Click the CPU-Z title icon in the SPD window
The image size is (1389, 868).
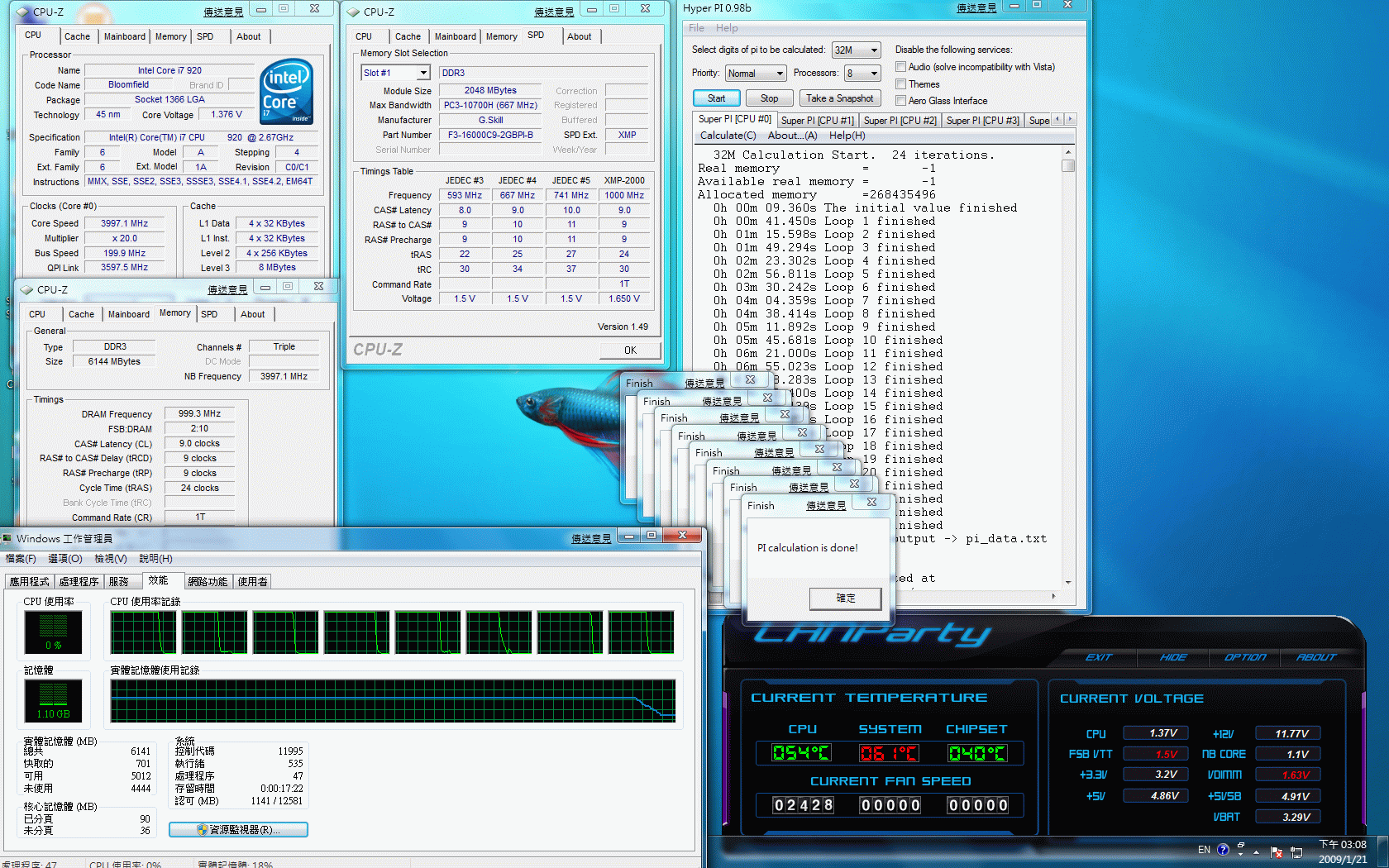coord(353,12)
